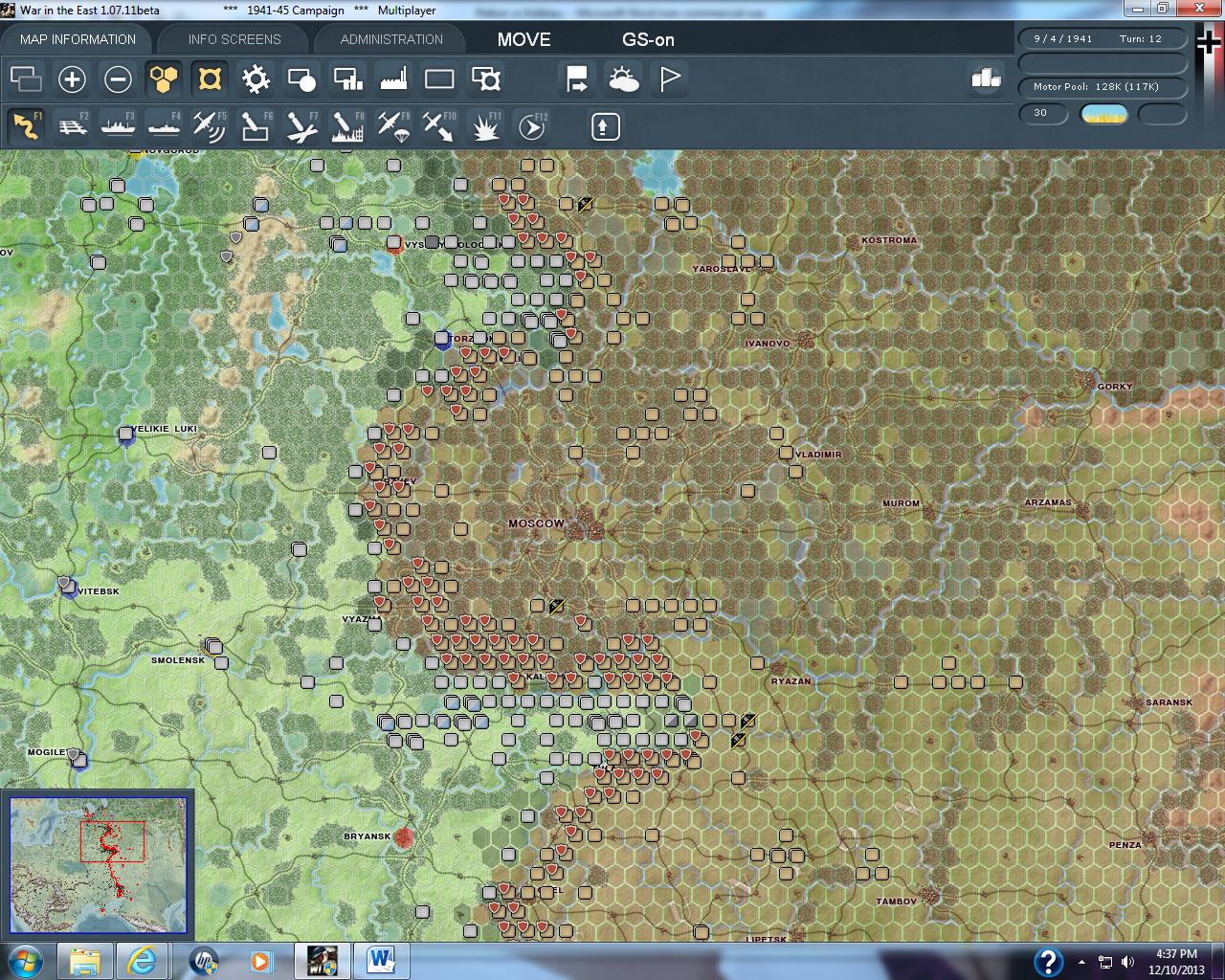Show hidden tray icons
1225x980 pixels.
pyautogui.click(x=1081, y=962)
